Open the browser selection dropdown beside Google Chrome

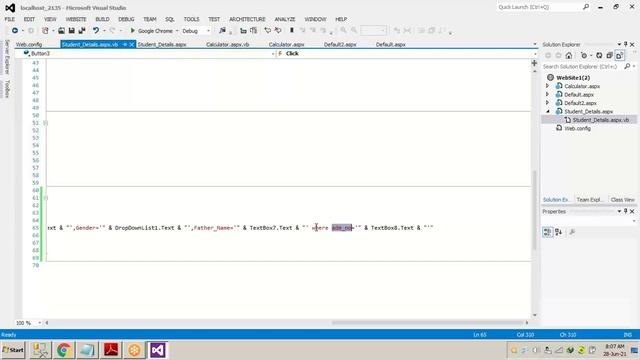177,31
